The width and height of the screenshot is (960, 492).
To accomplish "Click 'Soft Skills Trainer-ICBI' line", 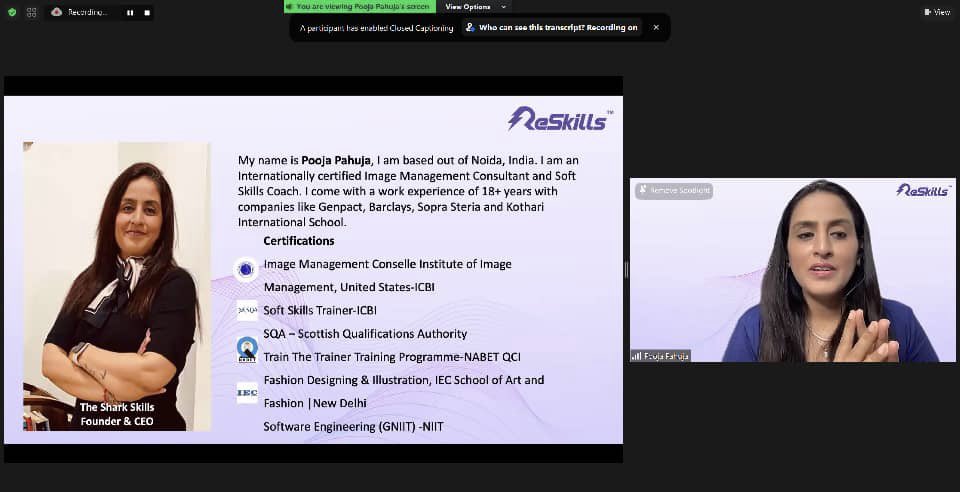I will pyautogui.click(x=320, y=310).
